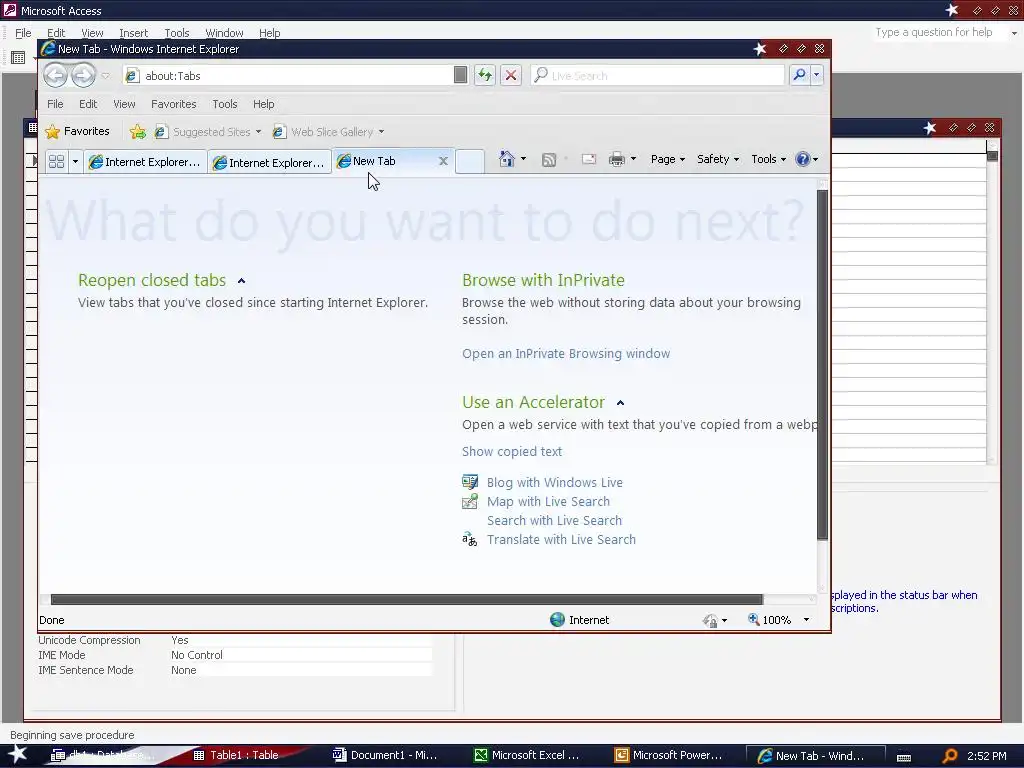Click the horizontal scrollbar of the page
Viewport: 1024px width, 768px height.
(406, 600)
